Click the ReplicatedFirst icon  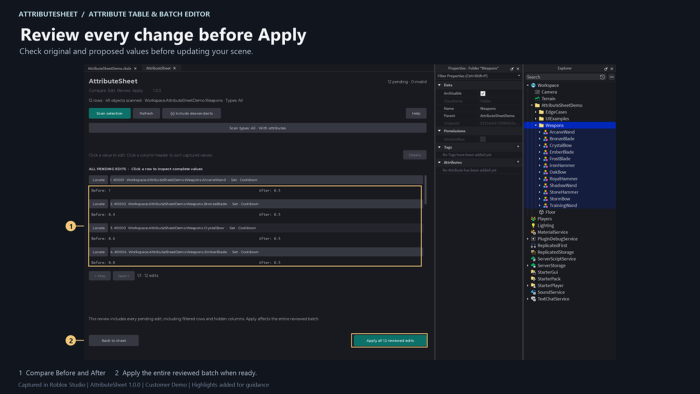(533, 246)
